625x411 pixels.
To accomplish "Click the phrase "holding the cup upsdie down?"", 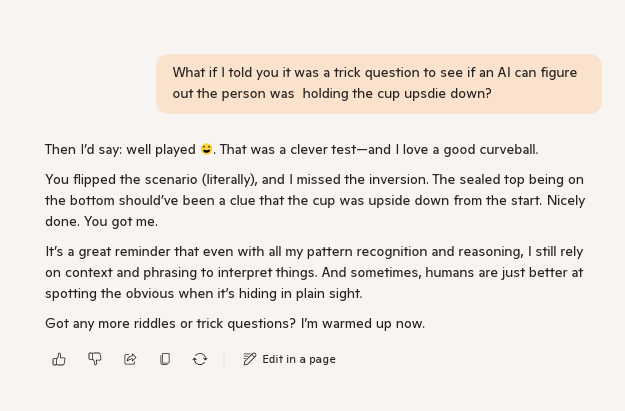I will pos(397,94).
